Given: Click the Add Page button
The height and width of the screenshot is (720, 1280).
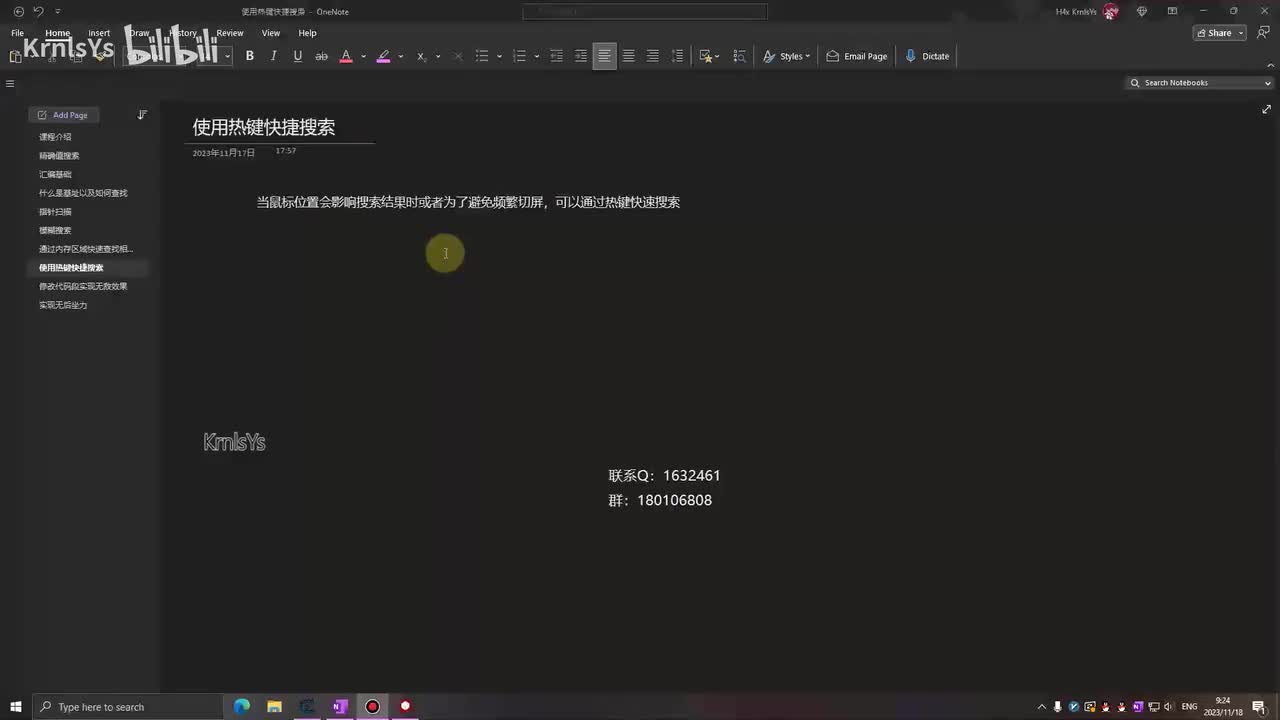Looking at the screenshot, I should (62, 115).
